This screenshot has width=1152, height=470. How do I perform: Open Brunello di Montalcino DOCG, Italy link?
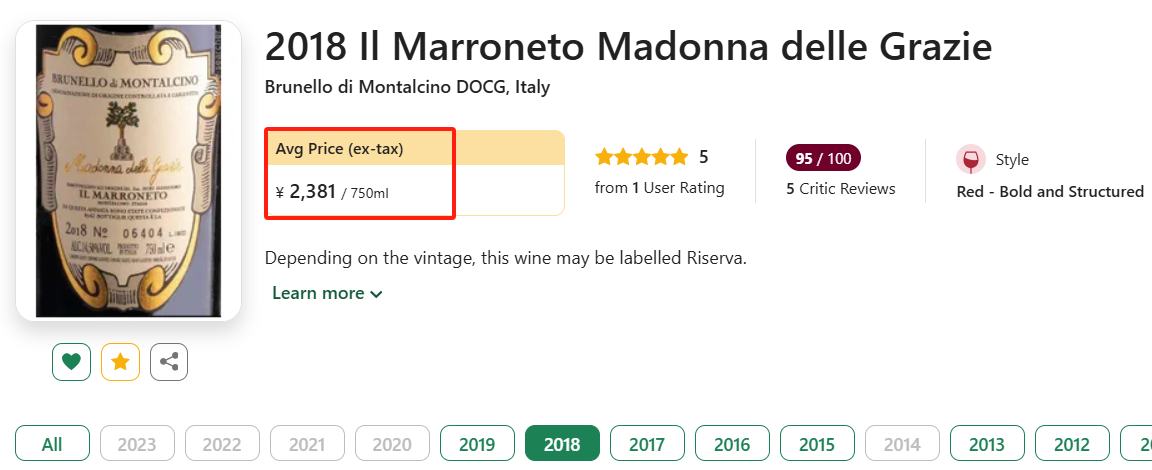click(x=407, y=88)
